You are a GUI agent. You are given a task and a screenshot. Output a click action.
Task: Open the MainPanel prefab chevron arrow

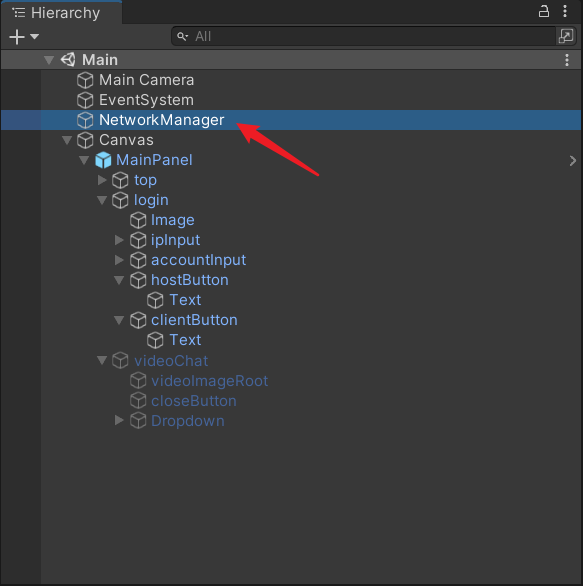click(573, 161)
